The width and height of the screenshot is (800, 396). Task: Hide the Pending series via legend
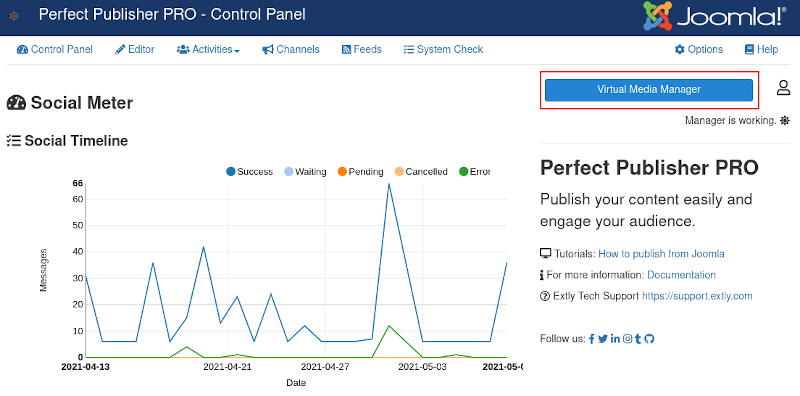pyautogui.click(x=360, y=172)
